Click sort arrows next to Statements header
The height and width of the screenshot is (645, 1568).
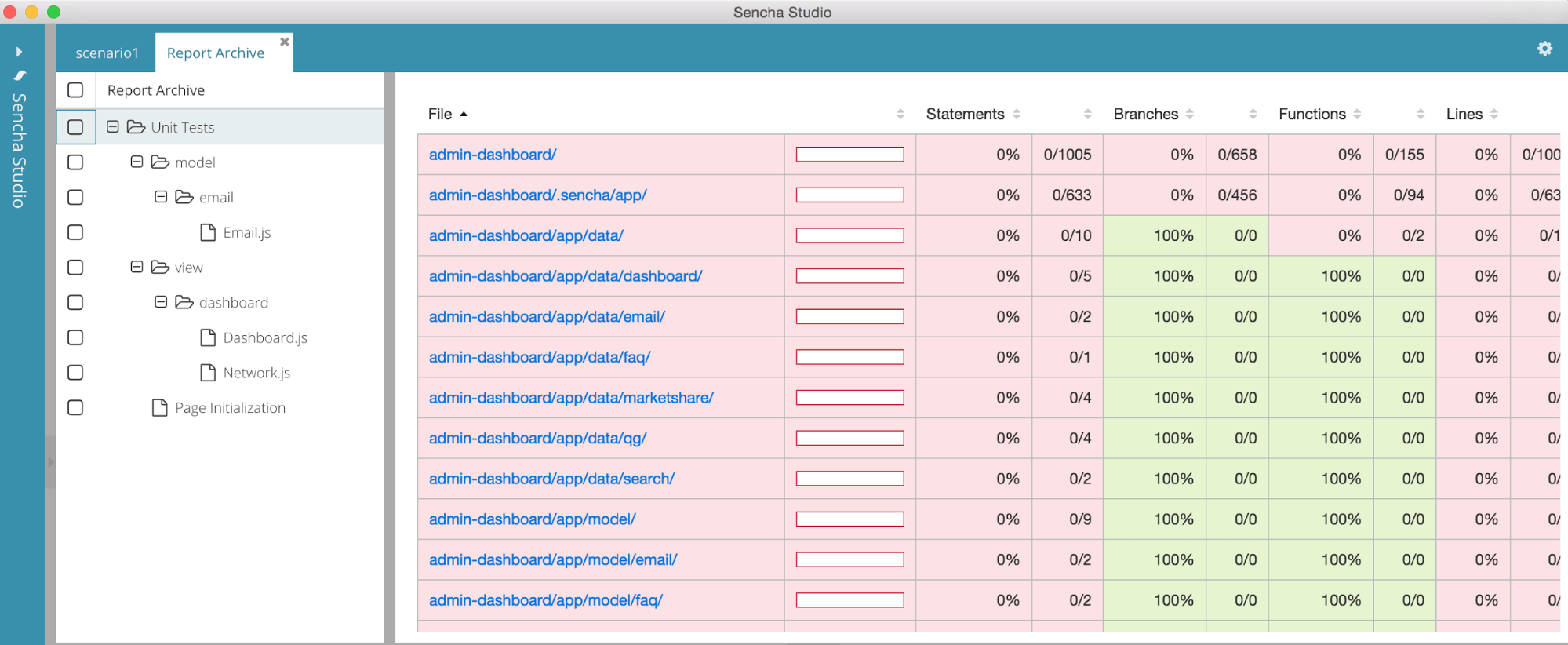[x=1017, y=114]
